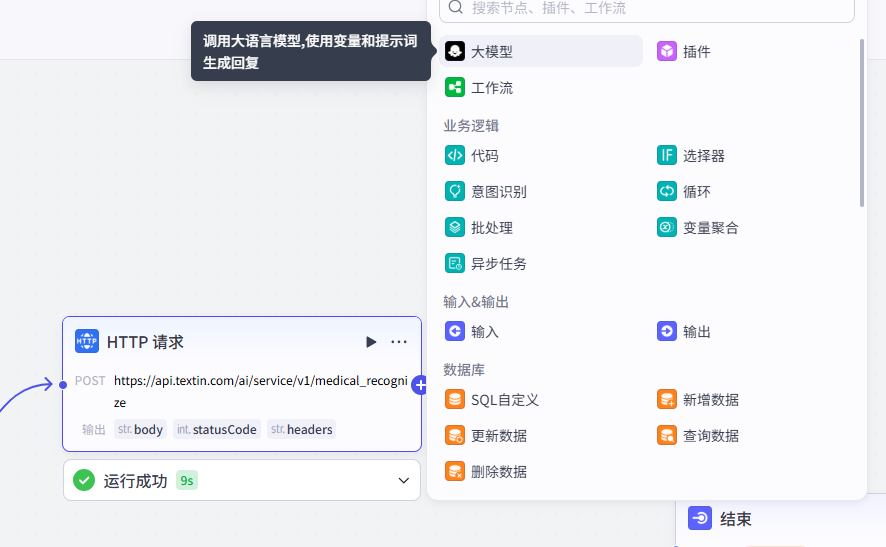
Task: Click the search magnifier icon
Action: click(x=455, y=7)
